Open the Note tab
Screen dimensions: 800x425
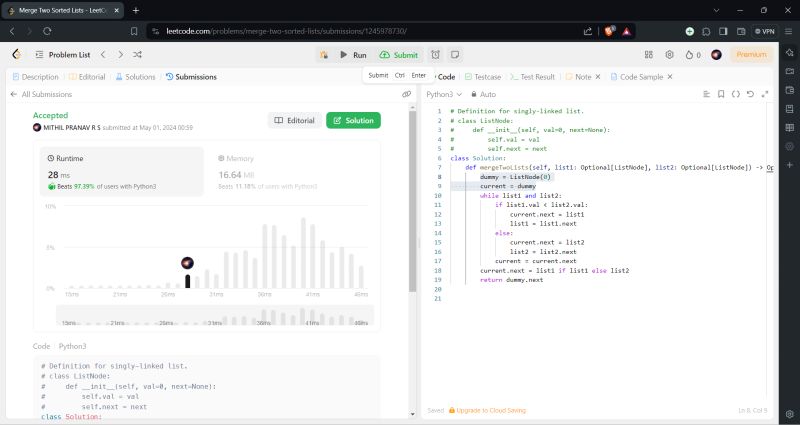point(579,77)
